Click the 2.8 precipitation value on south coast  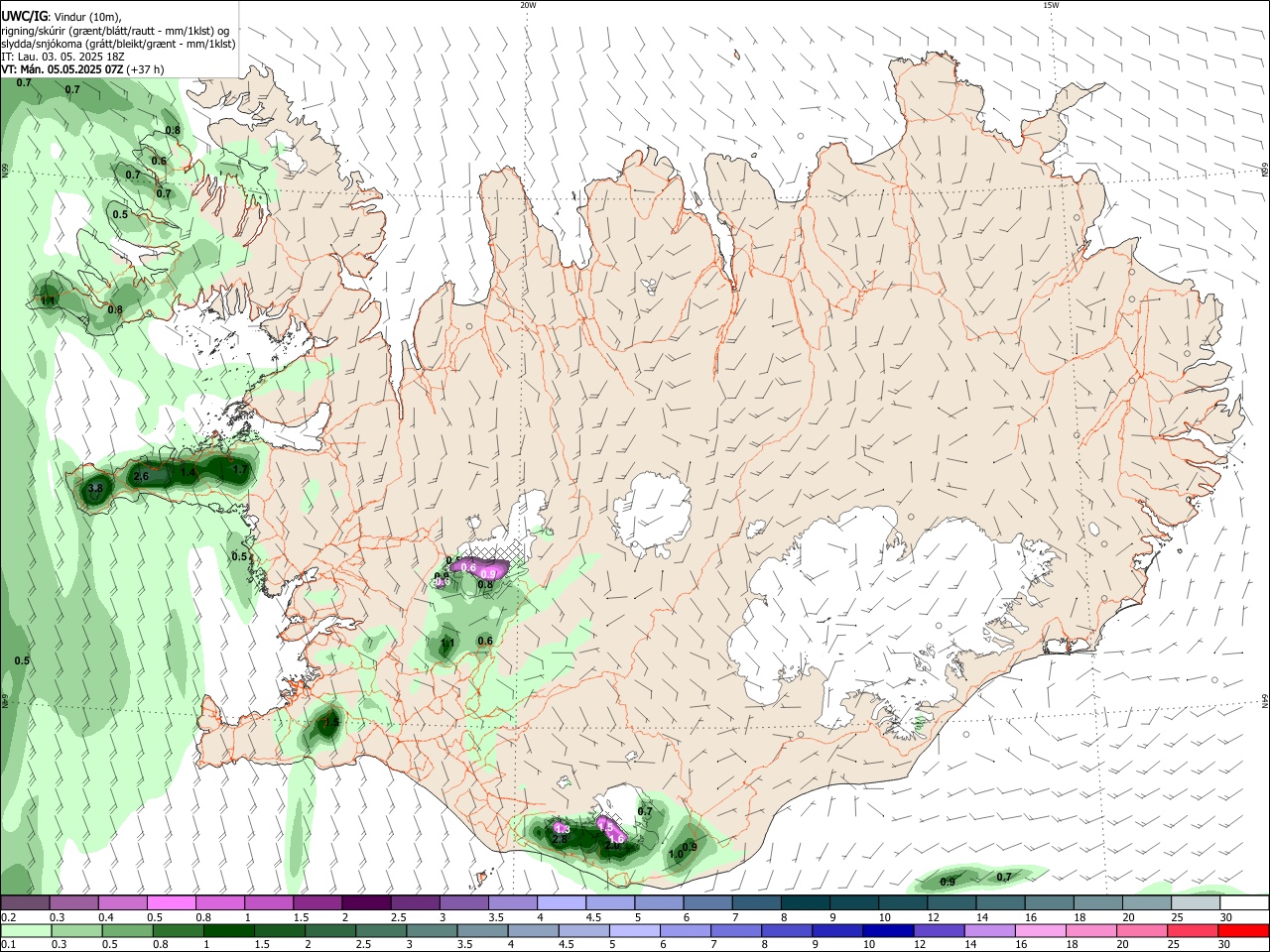(560, 839)
